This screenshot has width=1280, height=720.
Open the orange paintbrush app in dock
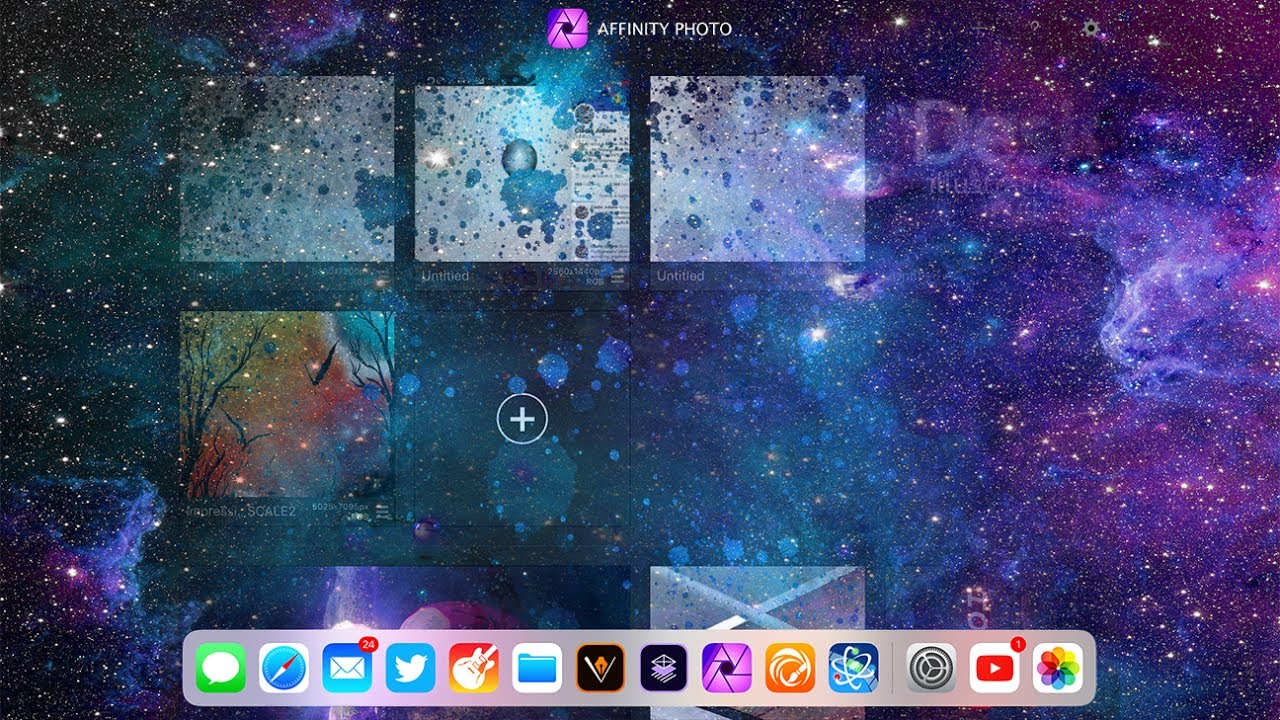click(790, 668)
